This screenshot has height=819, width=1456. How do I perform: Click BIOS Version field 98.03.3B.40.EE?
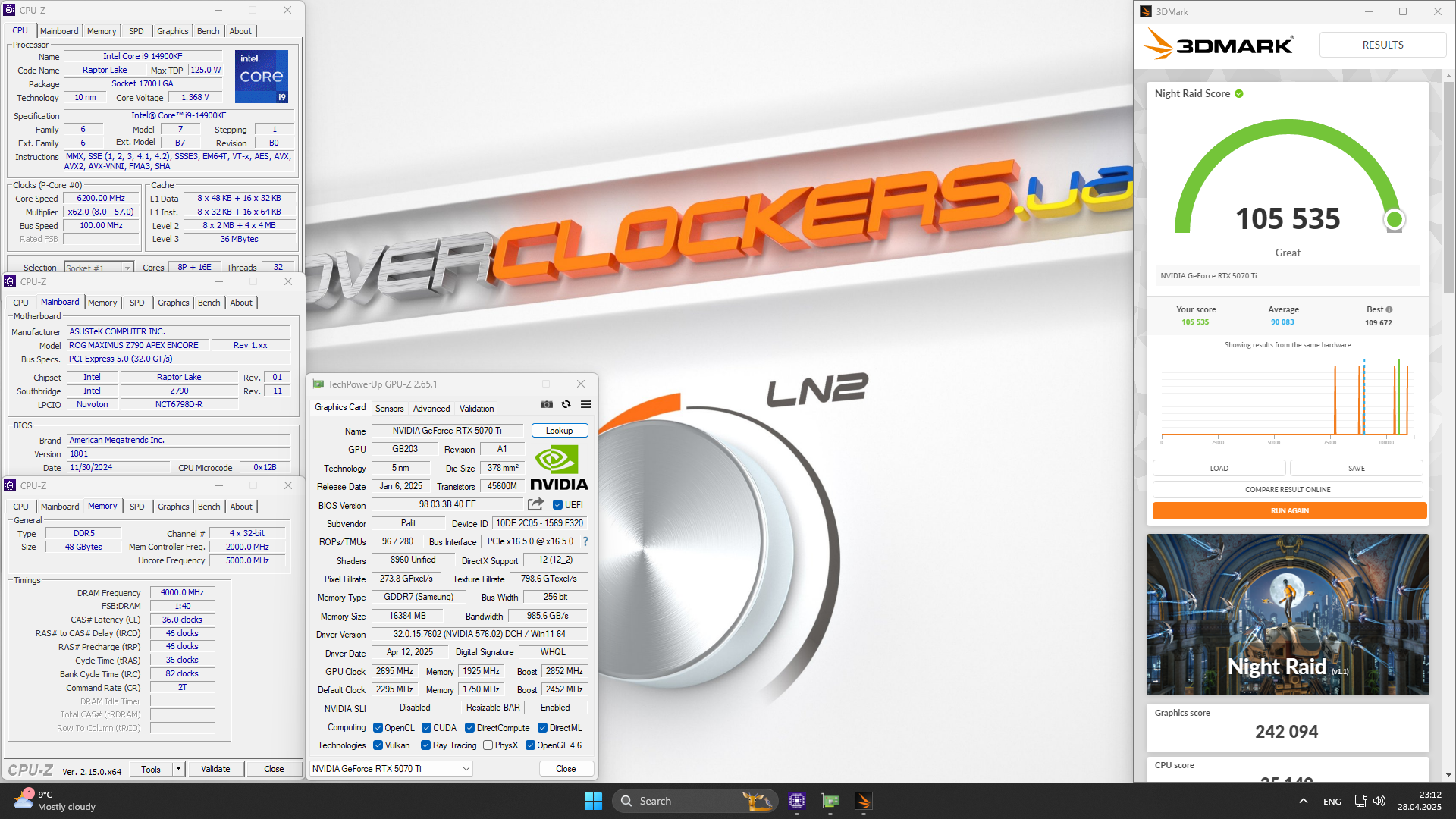pyautogui.click(x=447, y=504)
